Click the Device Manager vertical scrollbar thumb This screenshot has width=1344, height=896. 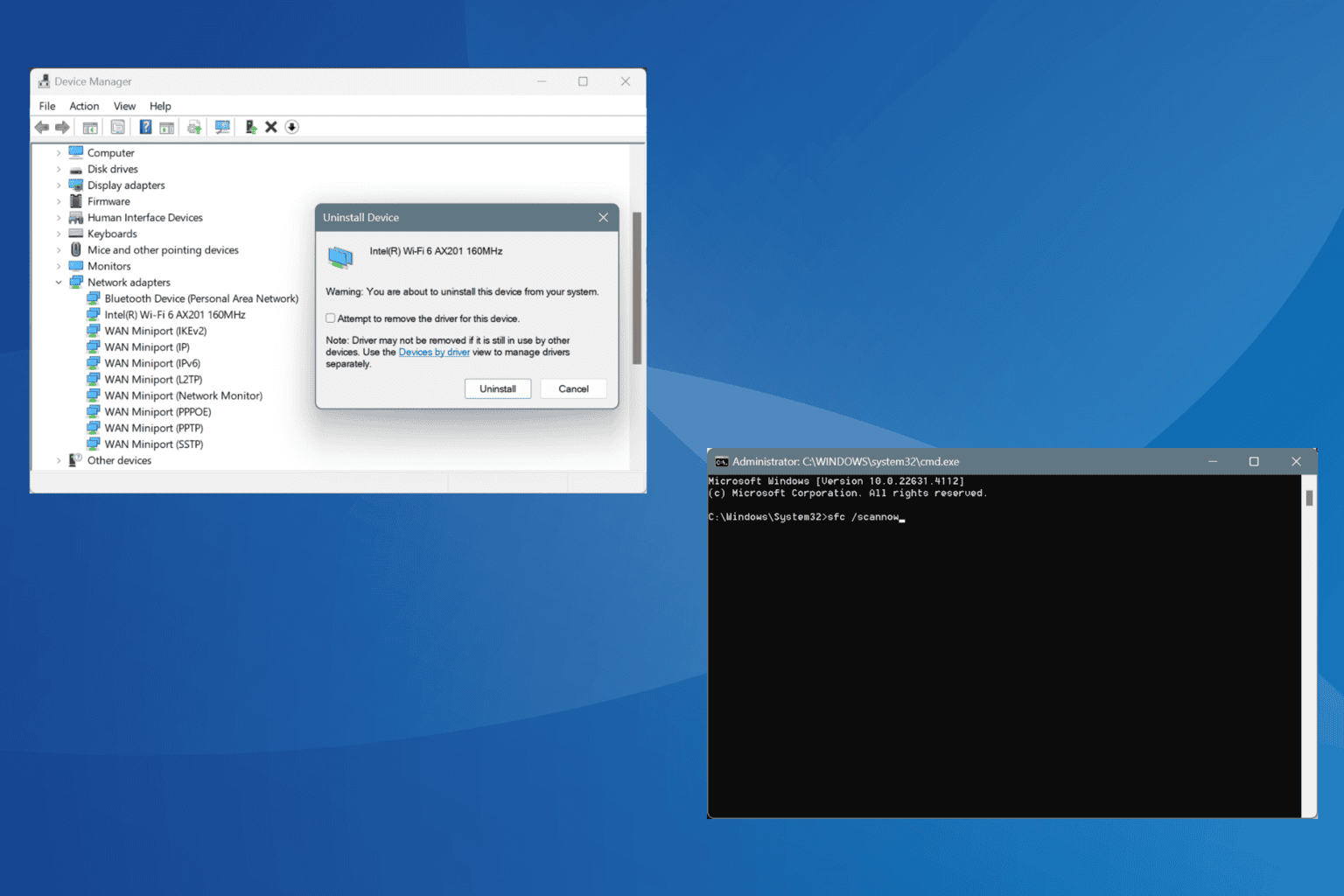tap(637, 288)
